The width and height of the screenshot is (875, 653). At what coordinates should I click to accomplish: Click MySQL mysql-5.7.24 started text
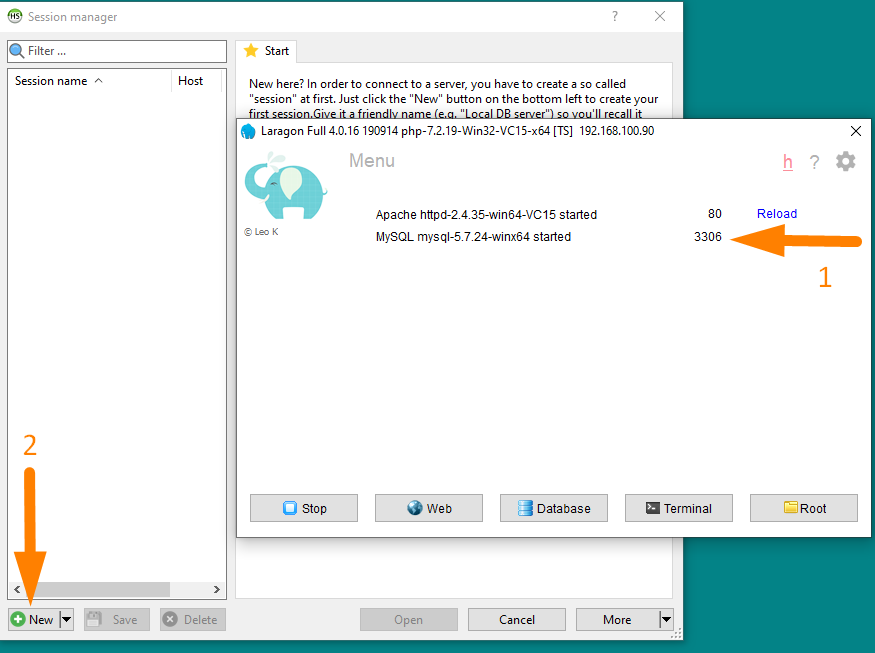473,237
